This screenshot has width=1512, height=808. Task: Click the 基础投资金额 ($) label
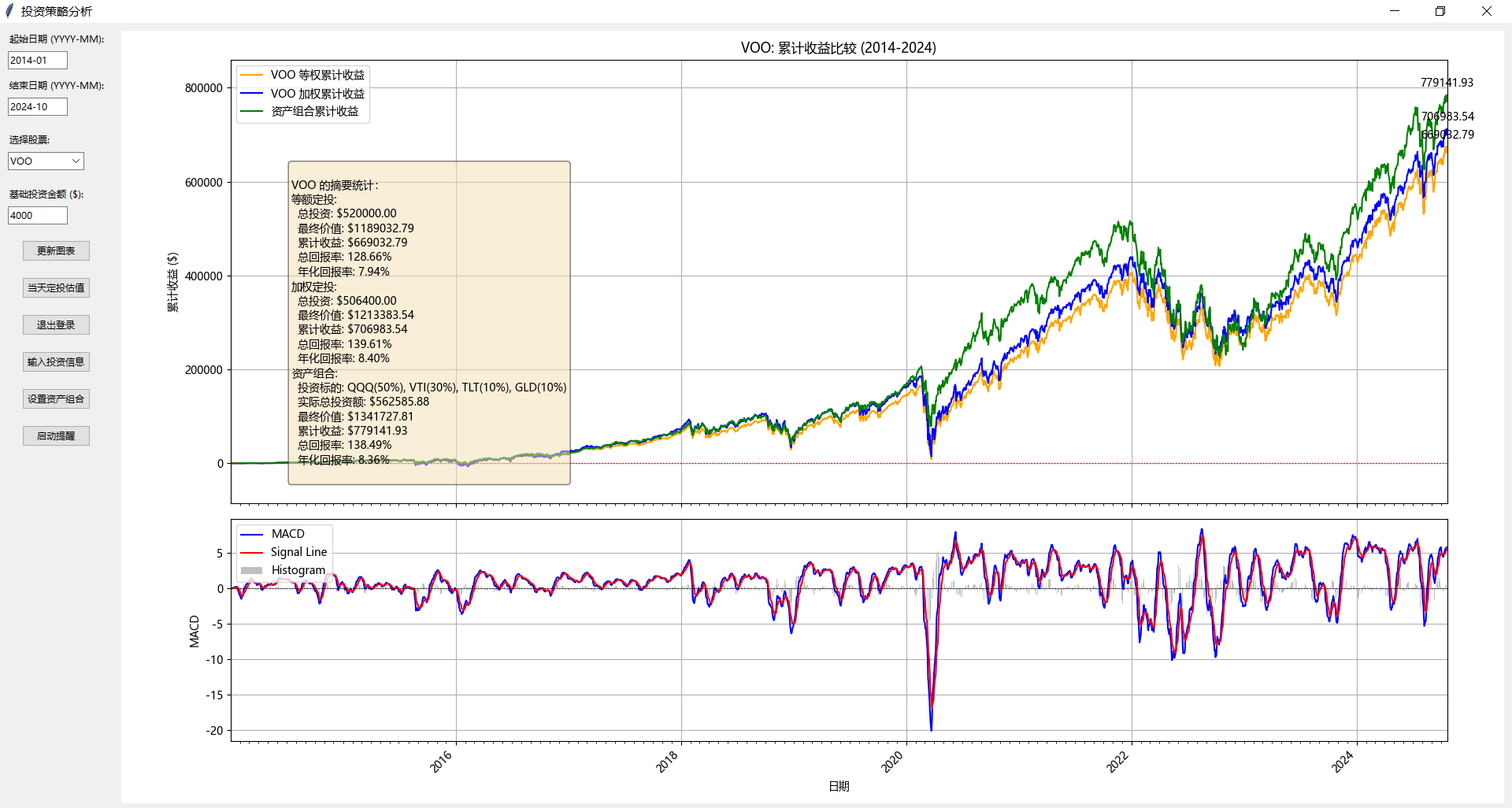point(46,194)
